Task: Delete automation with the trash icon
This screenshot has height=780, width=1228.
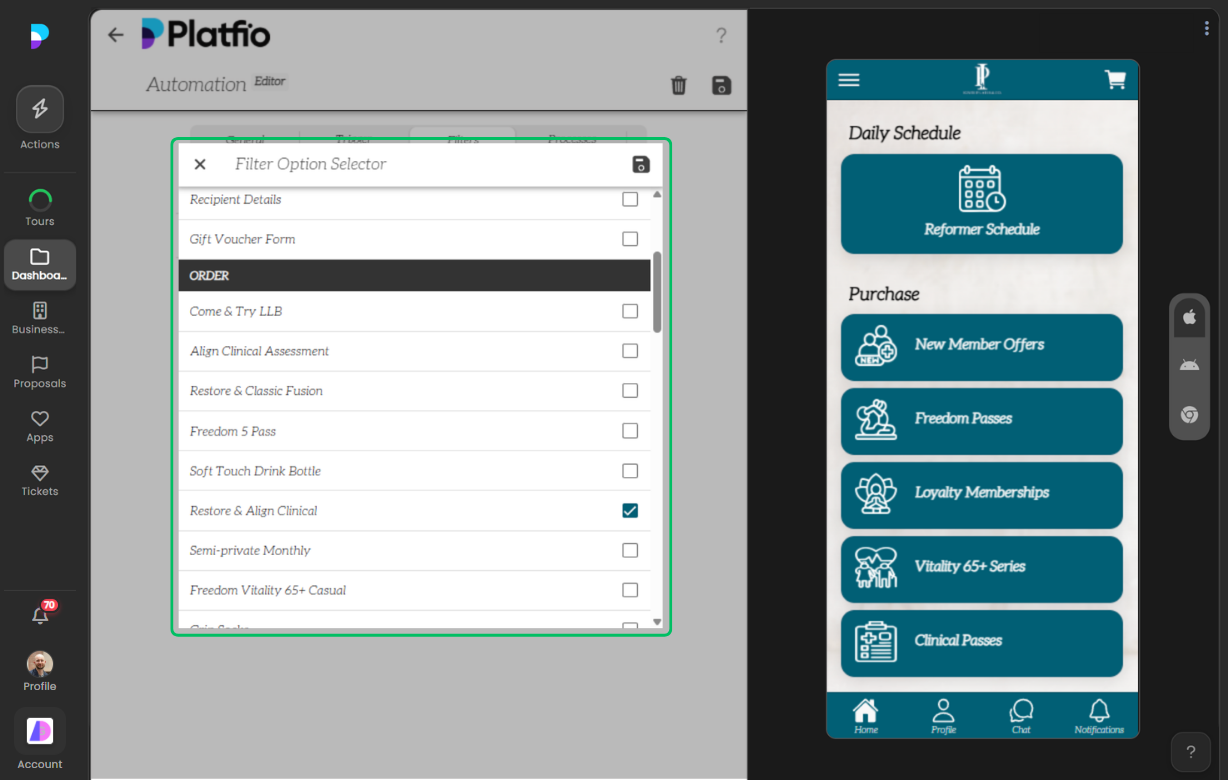Action: tap(679, 86)
